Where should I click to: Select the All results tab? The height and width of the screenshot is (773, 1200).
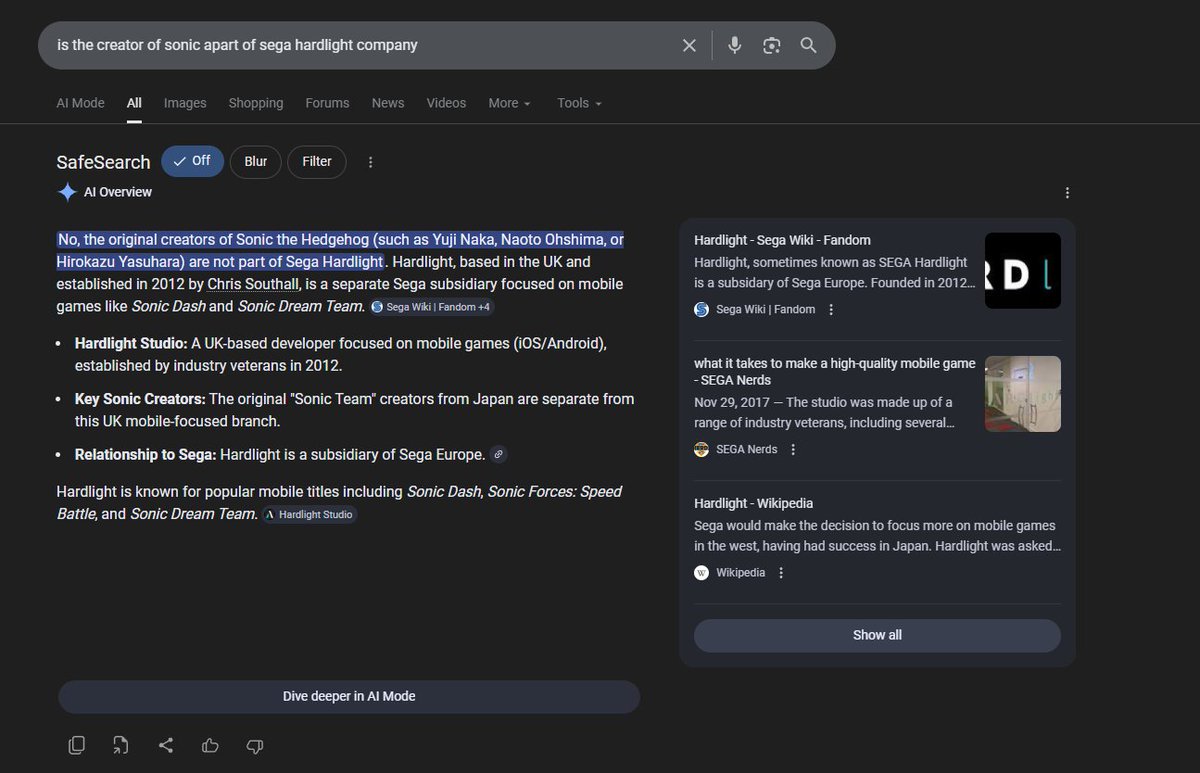coord(134,103)
